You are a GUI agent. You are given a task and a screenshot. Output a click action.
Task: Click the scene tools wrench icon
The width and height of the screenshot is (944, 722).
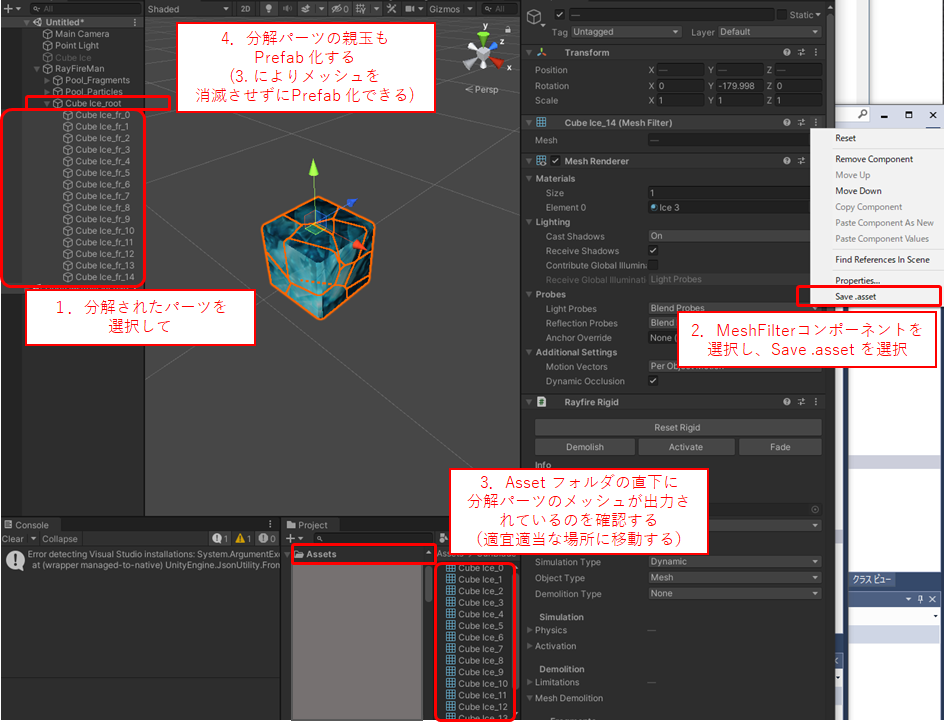[391, 9]
